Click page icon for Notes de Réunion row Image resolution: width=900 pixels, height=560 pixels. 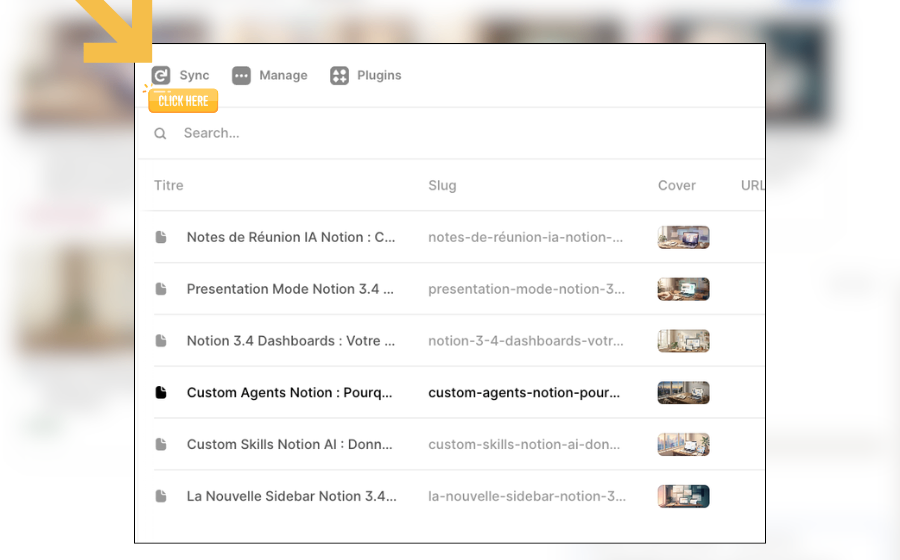[x=161, y=237]
